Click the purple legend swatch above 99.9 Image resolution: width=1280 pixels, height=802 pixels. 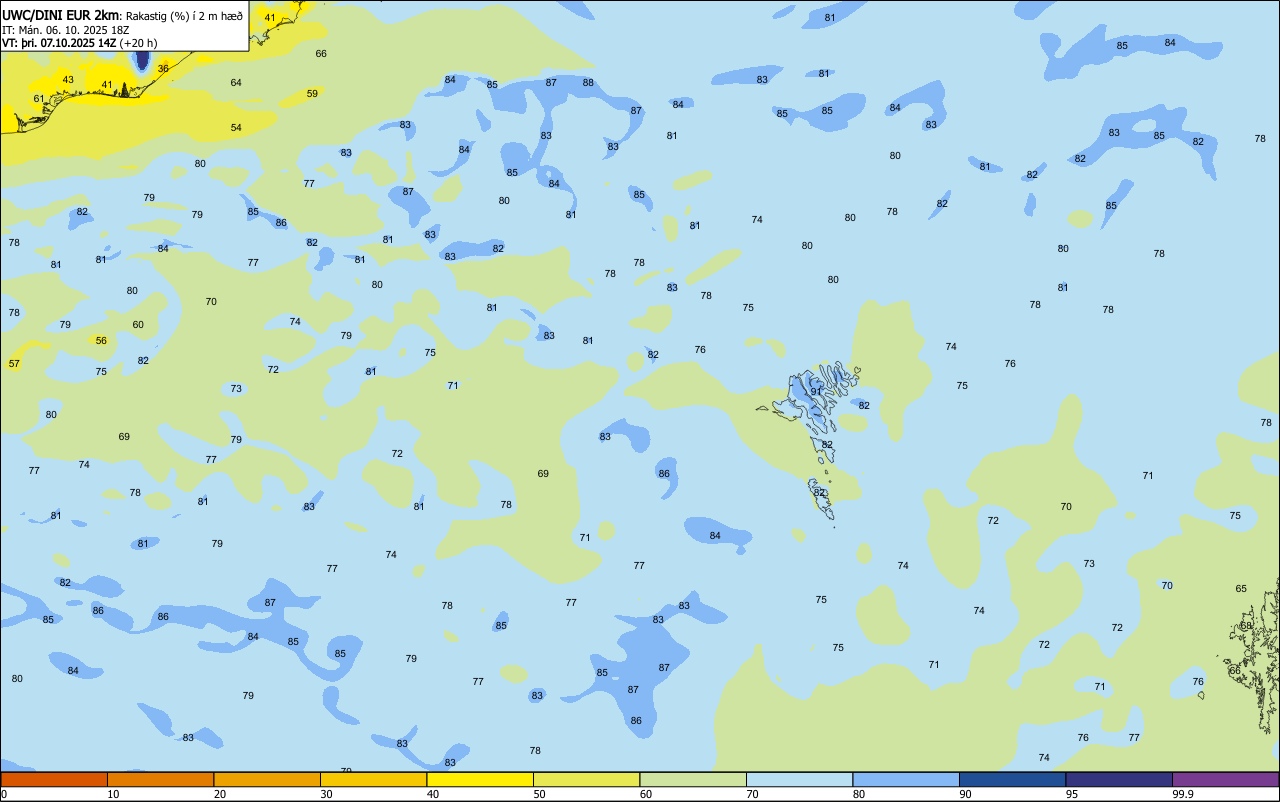click(1225, 779)
